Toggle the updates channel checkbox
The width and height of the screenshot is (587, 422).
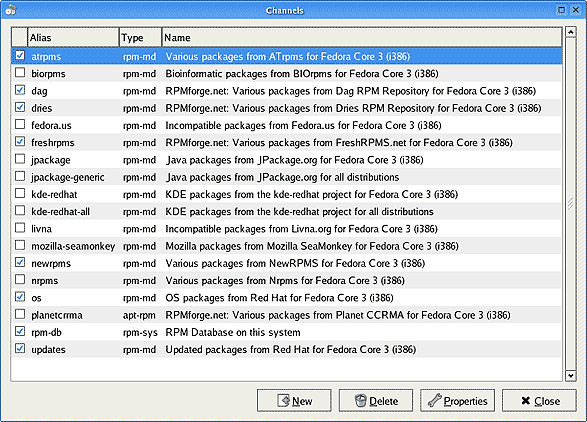tap(20, 349)
